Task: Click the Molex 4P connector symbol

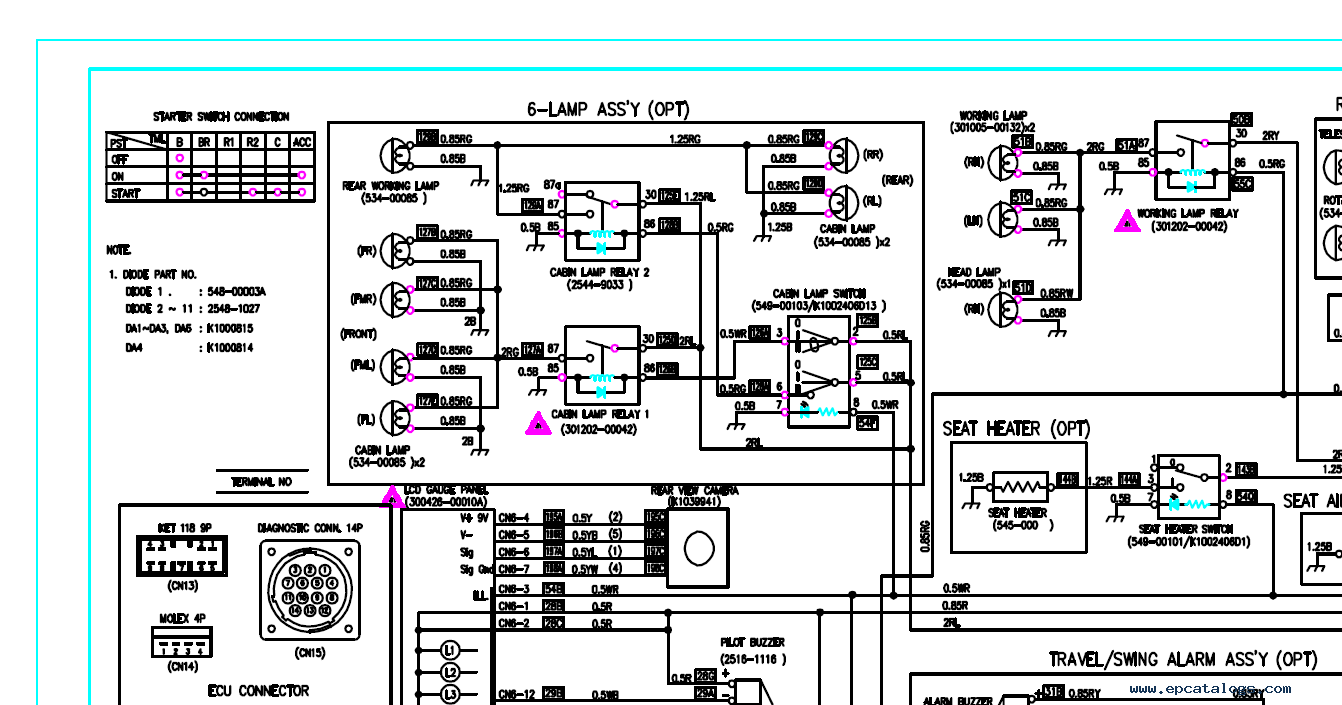Action: click(x=181, y=643)
